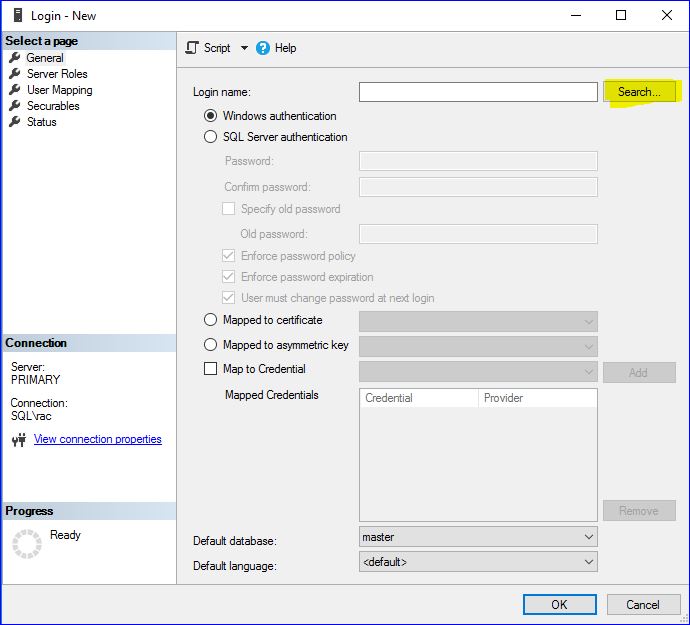Enable the Map to Credential checkbox
The image size is (690, 625).
(x=210, y=369)
